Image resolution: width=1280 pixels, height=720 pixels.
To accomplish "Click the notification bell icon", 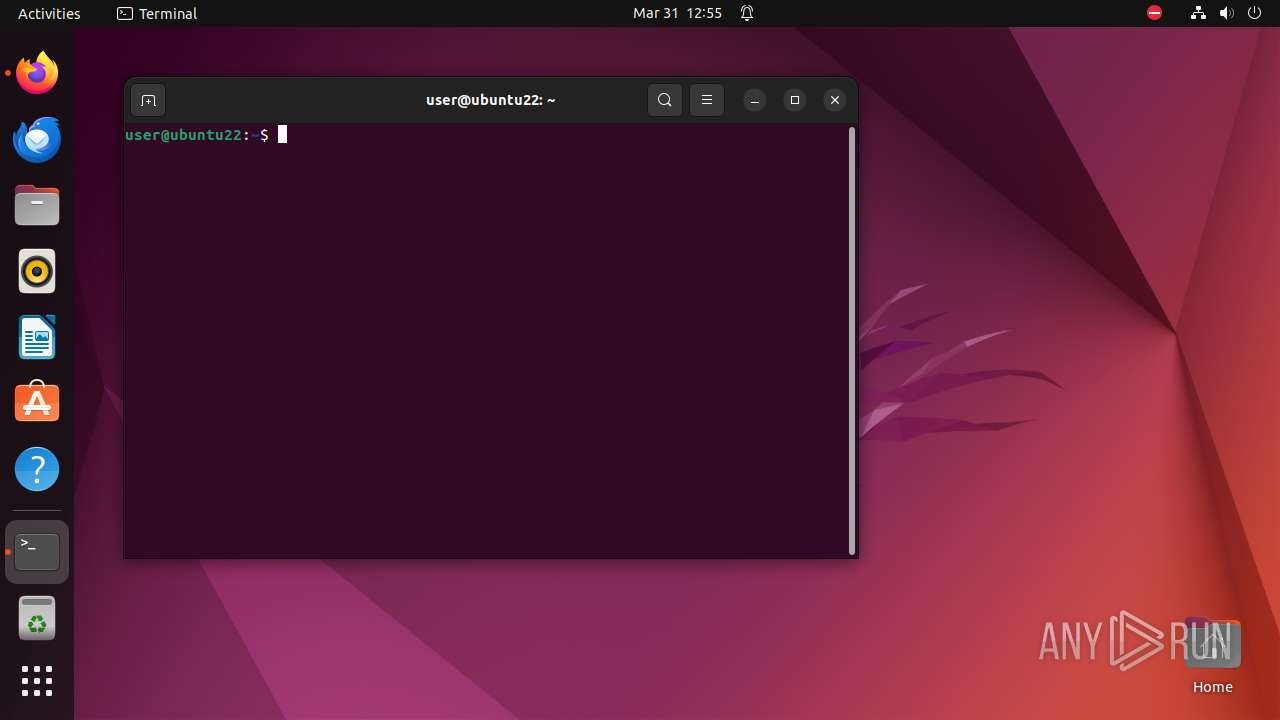I will 747,14.
